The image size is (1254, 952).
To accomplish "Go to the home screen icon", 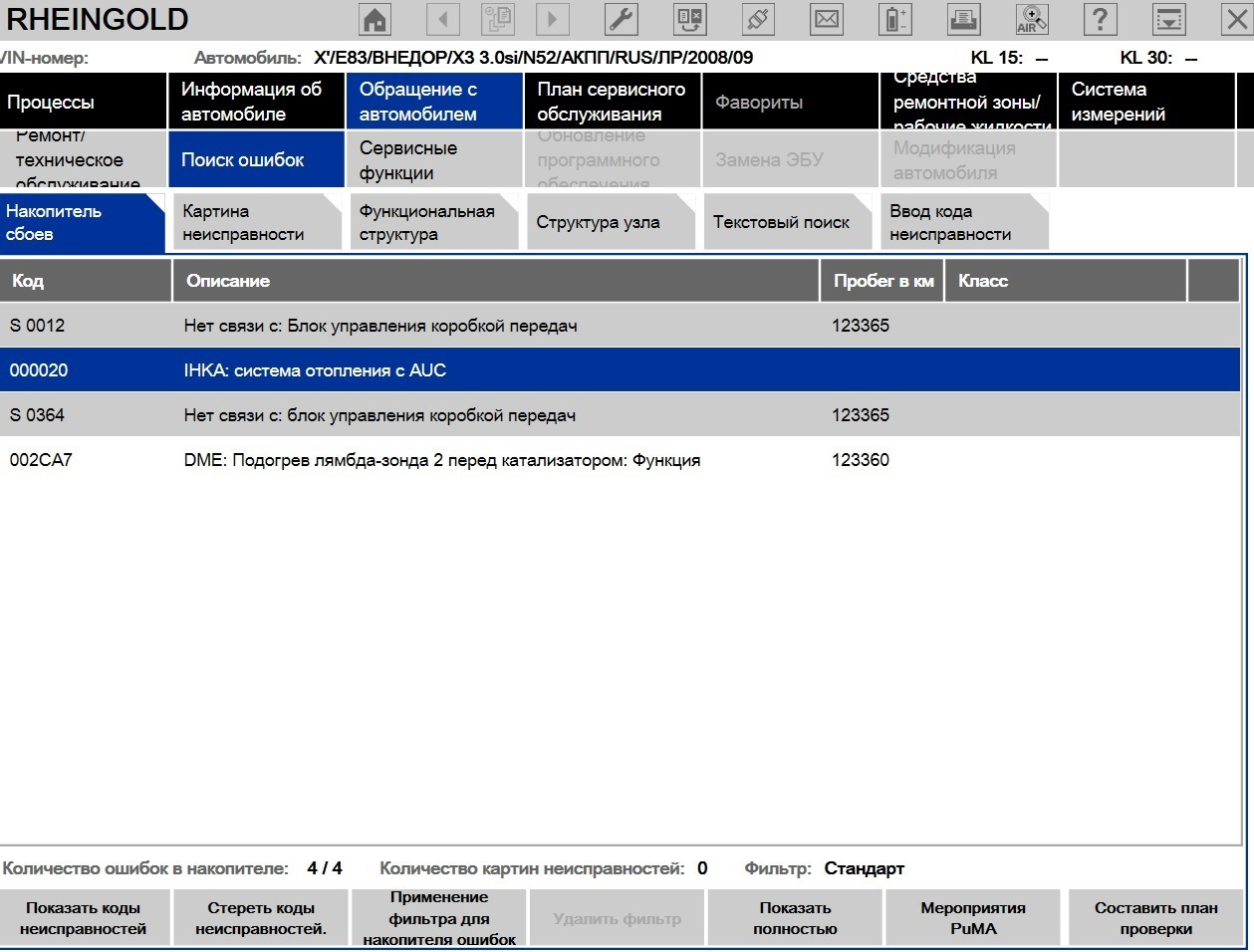I will coord(376,19).
